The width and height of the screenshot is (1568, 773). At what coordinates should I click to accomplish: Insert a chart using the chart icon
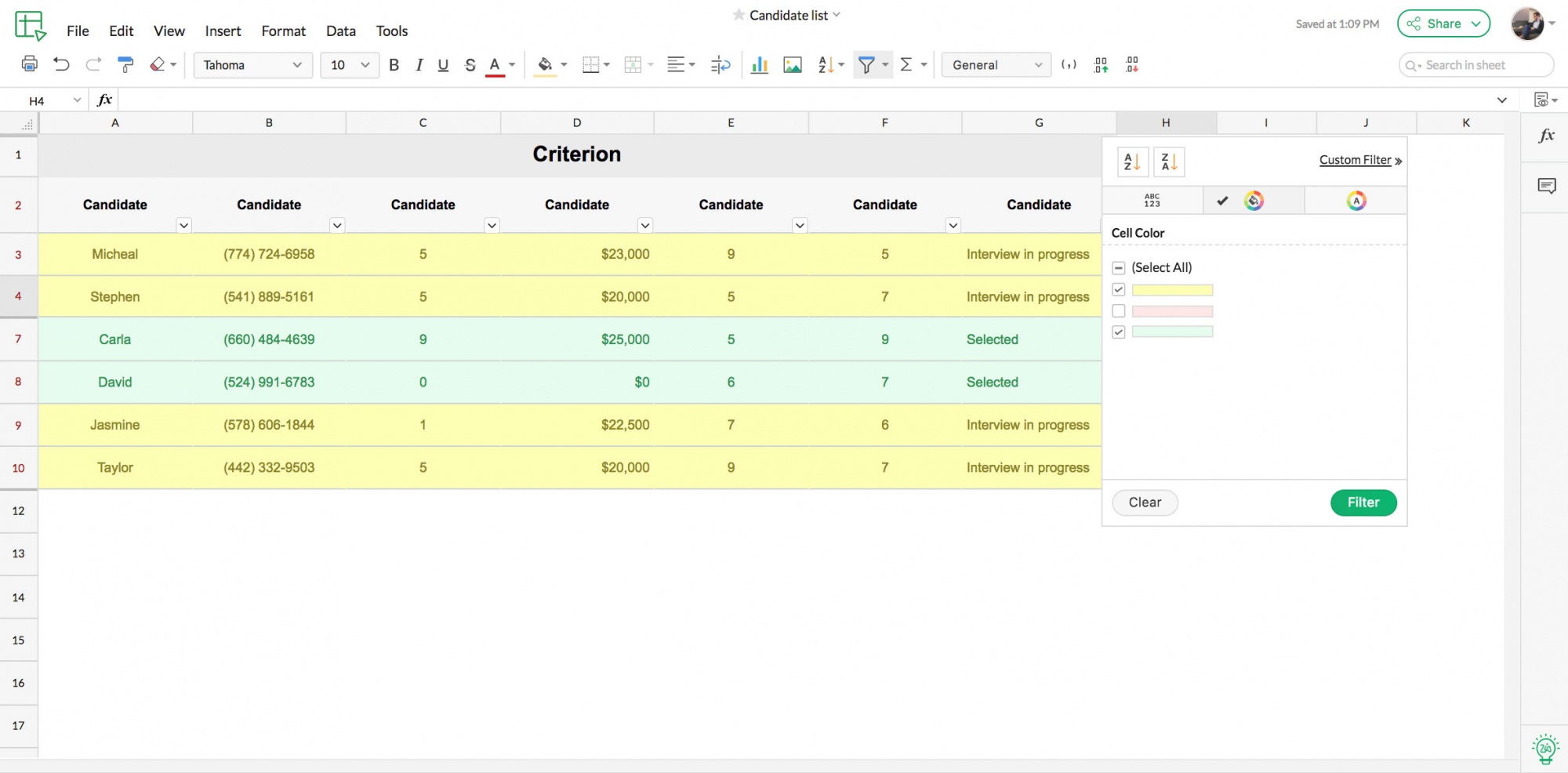[x=759, y=65]
